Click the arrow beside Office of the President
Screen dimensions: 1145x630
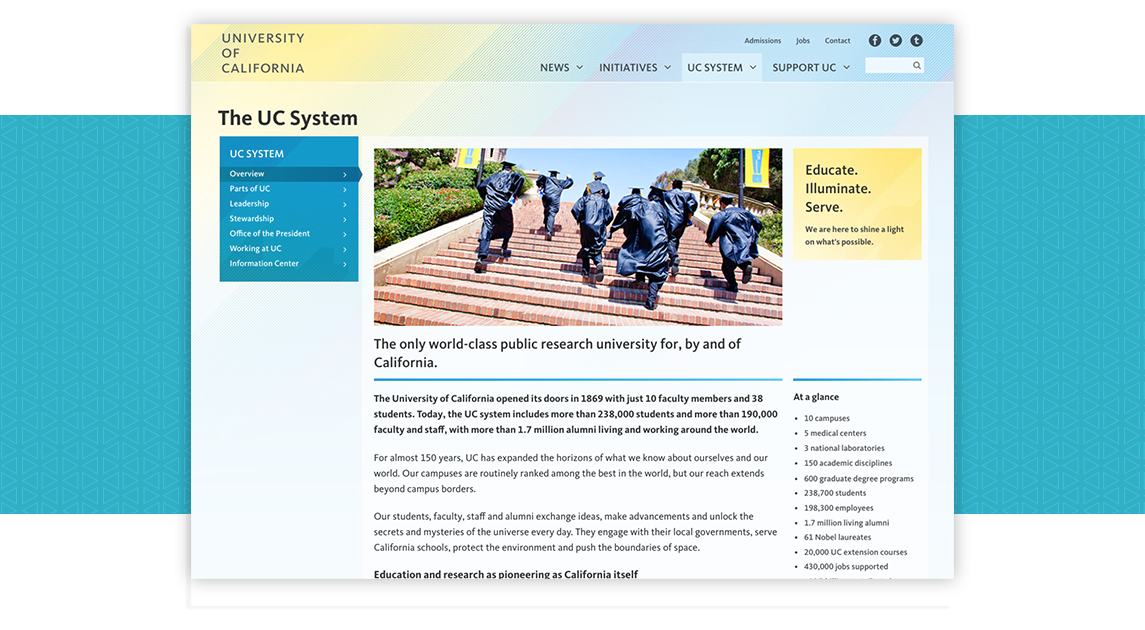345,234
